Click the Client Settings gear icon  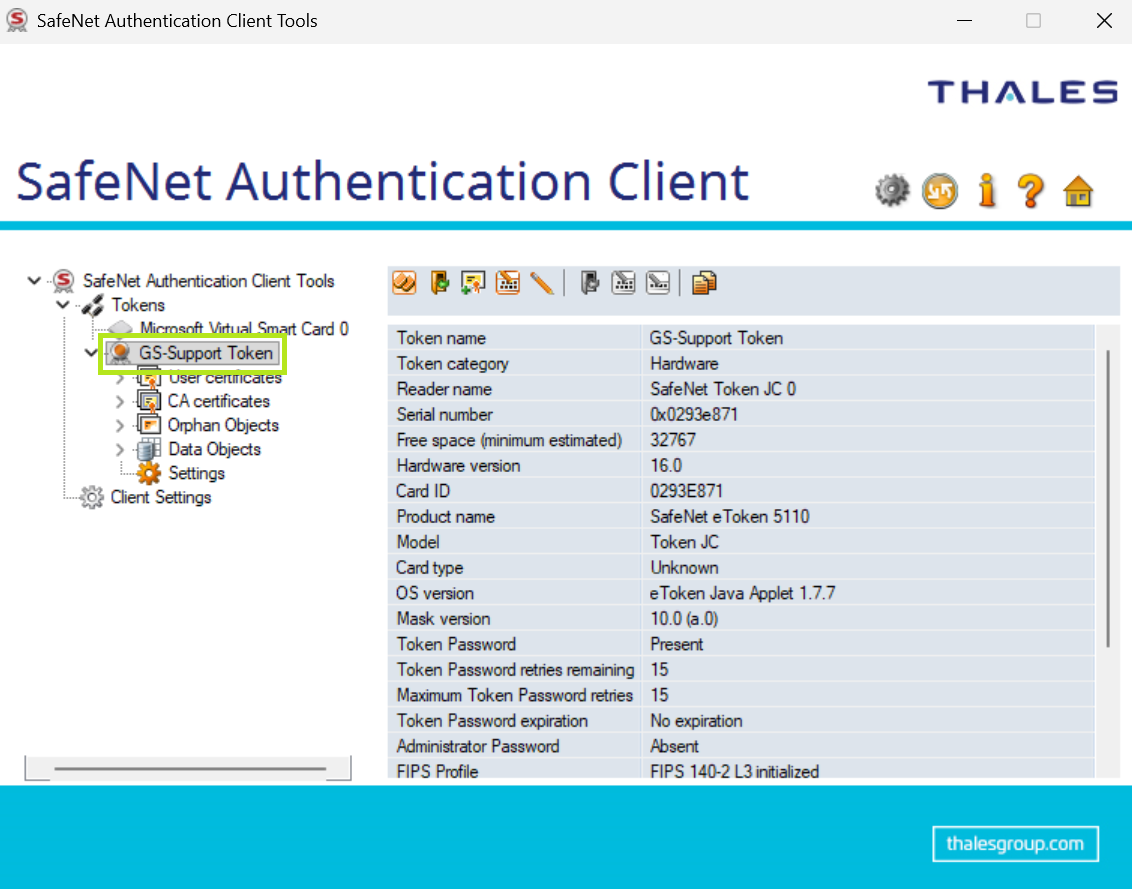click(92, 498)
